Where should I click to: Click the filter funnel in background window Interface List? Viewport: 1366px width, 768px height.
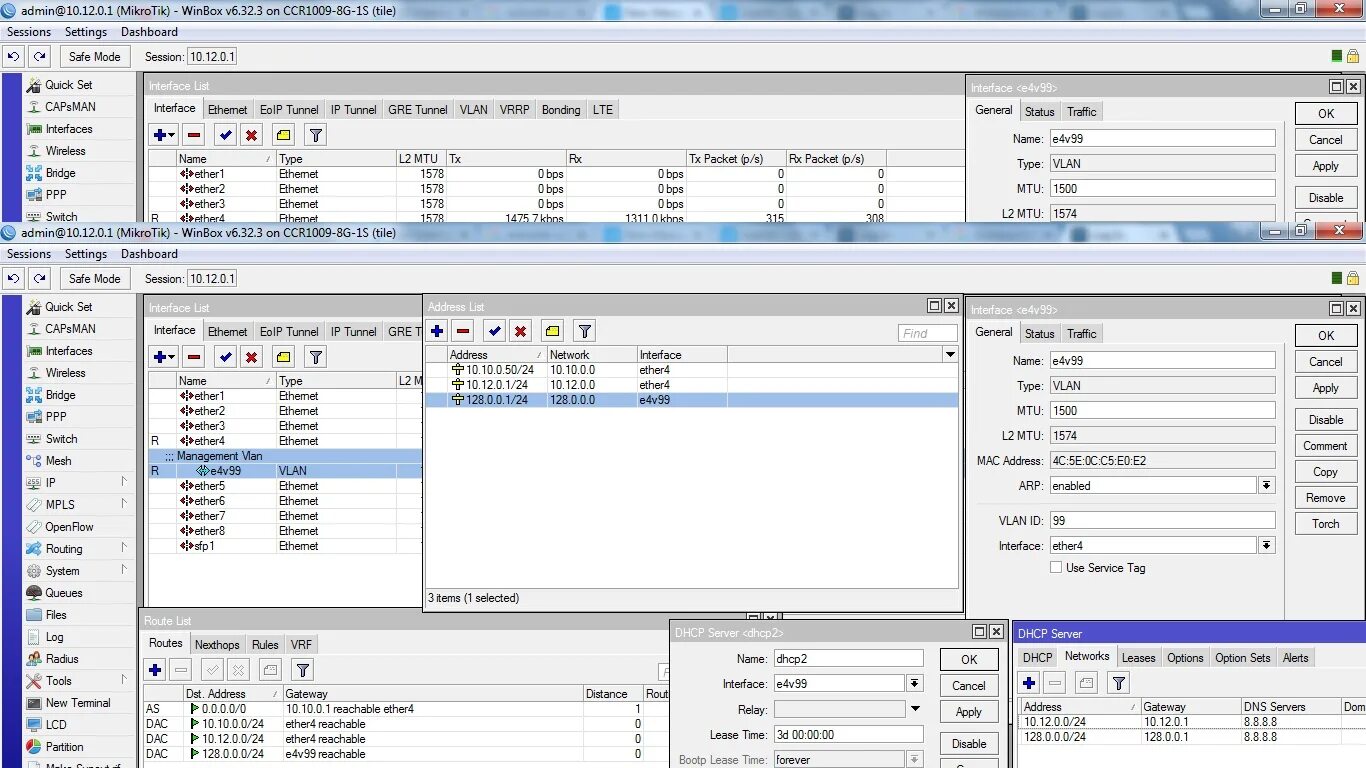(x=315, y=135)
